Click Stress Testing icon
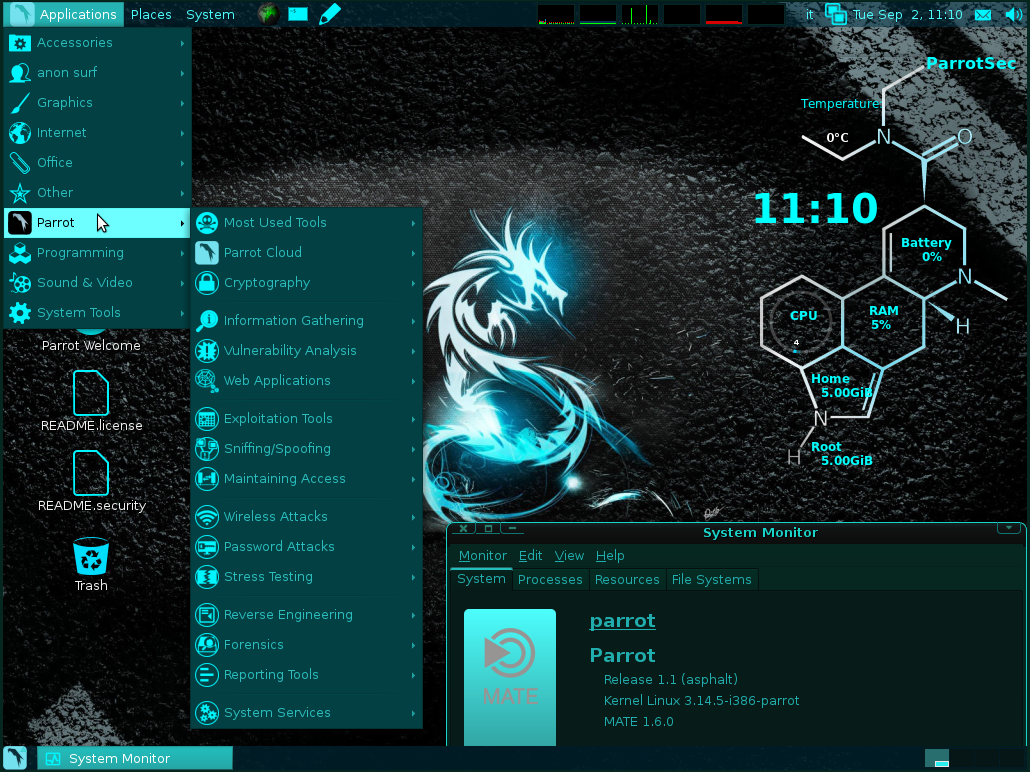This screenshot has height=772, width=1030. pyautogui.click(x=207, y=577)
